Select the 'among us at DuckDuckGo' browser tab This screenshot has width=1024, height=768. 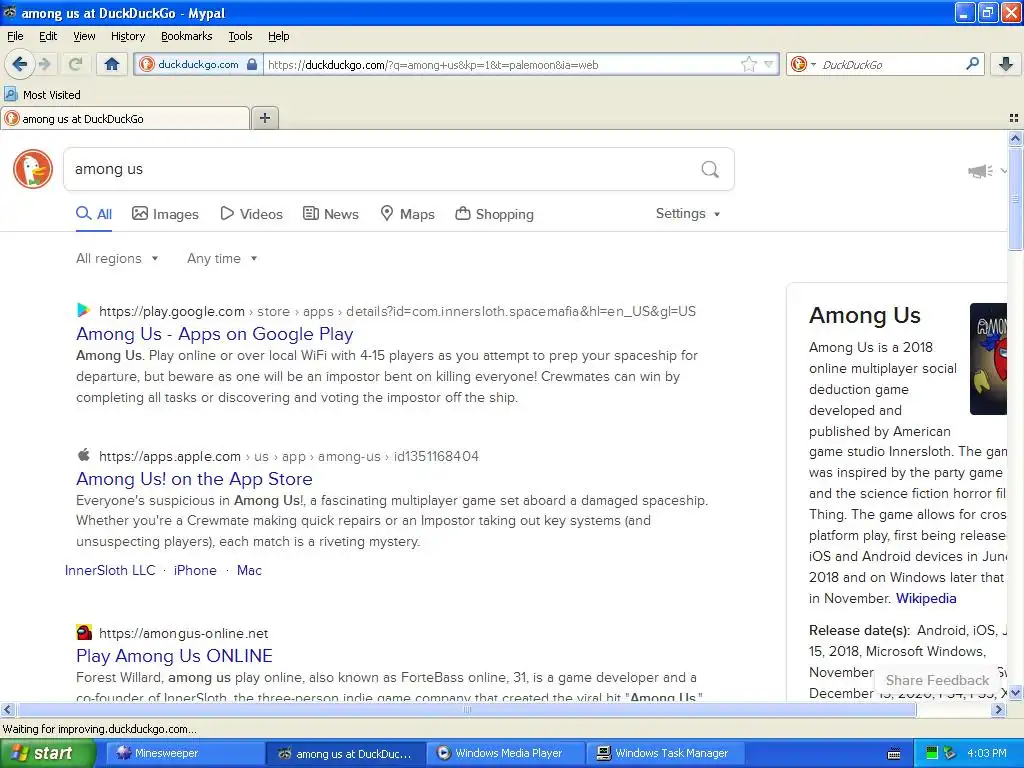pyautogui.click(x=125, y=118)
